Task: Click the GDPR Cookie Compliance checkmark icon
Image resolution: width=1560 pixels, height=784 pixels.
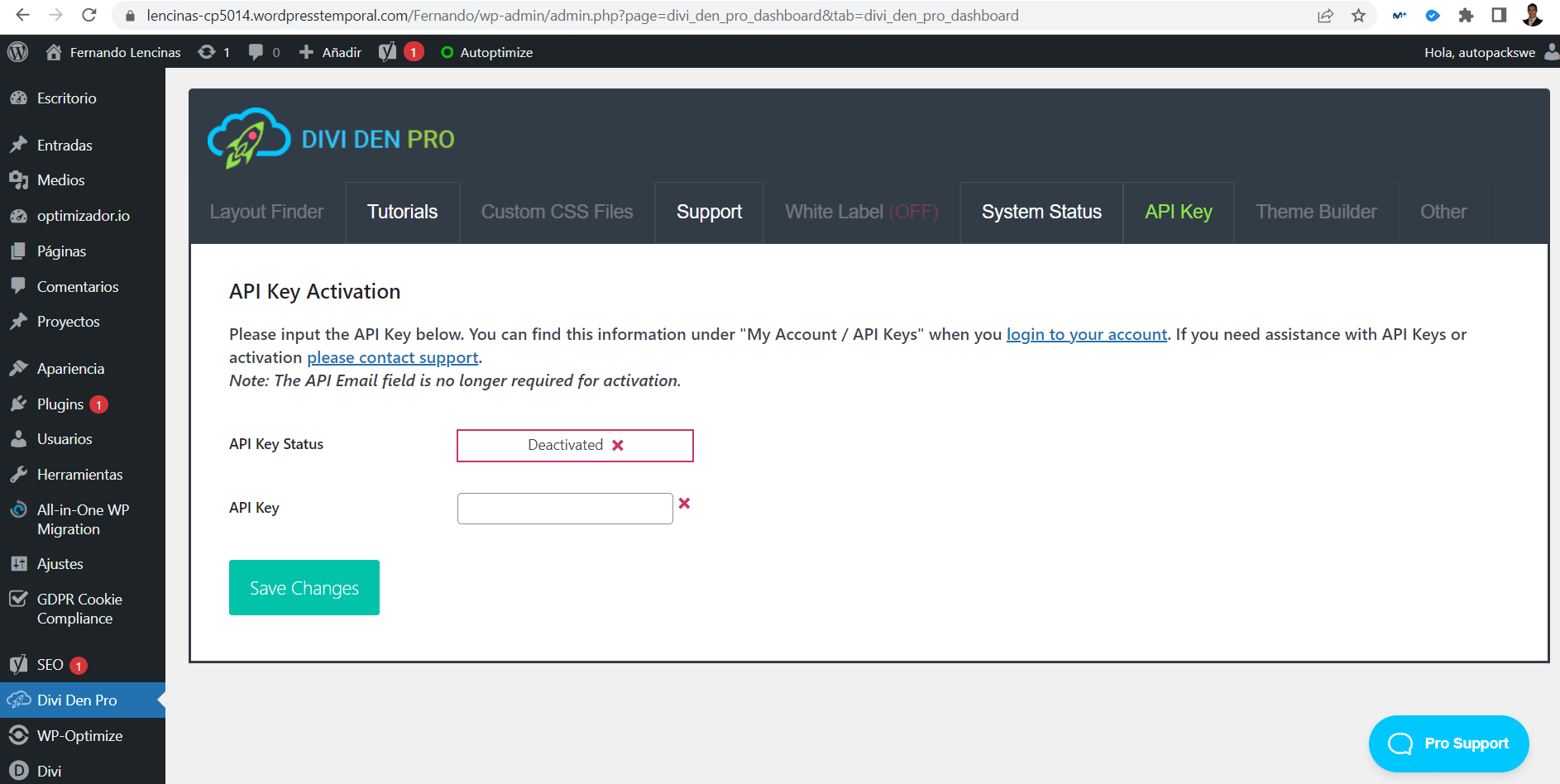Action: point(18,599)
